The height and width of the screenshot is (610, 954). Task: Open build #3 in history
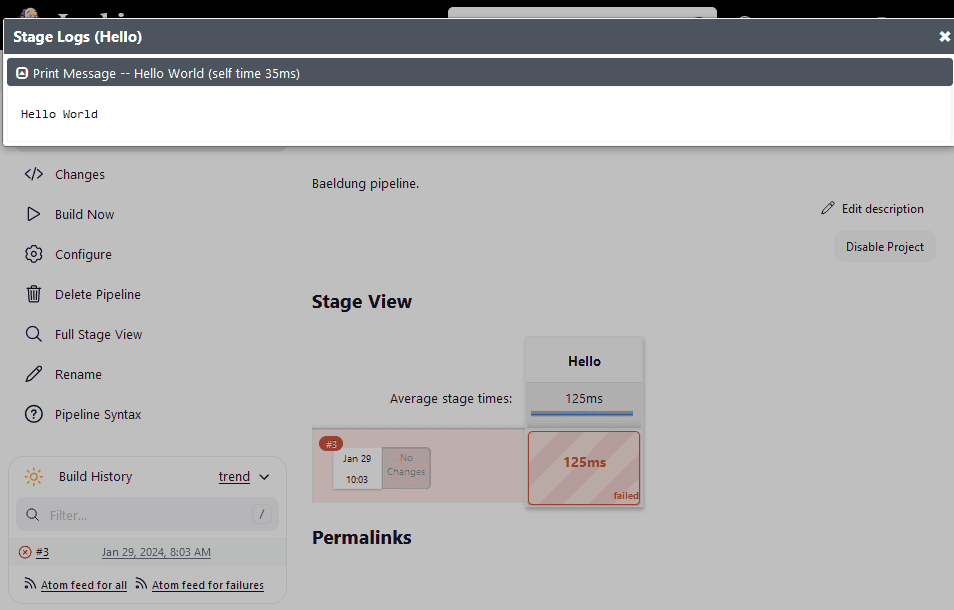coord(42,552)
